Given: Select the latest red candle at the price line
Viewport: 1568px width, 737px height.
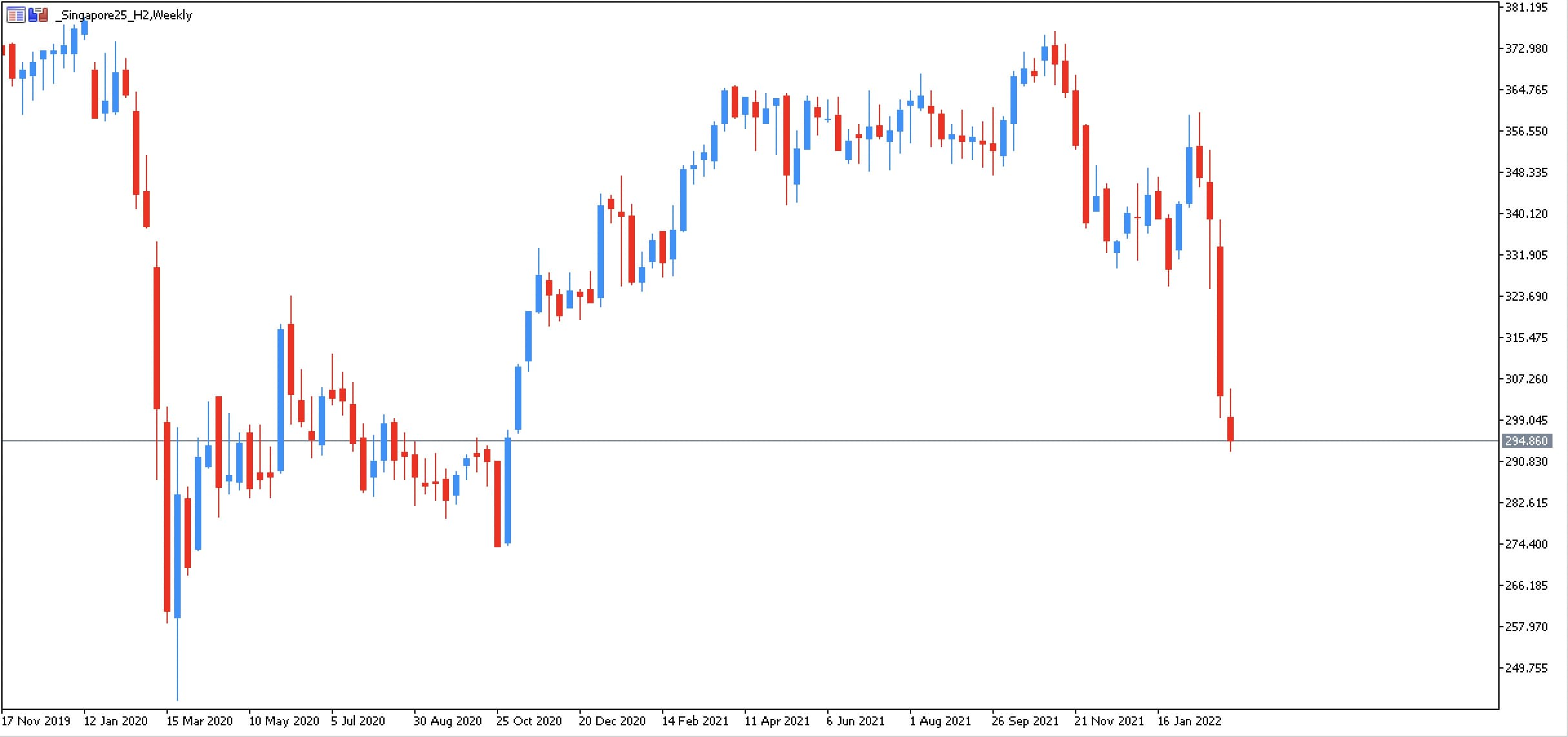Looking at the screenshot, I should (x=1231, y=429).
